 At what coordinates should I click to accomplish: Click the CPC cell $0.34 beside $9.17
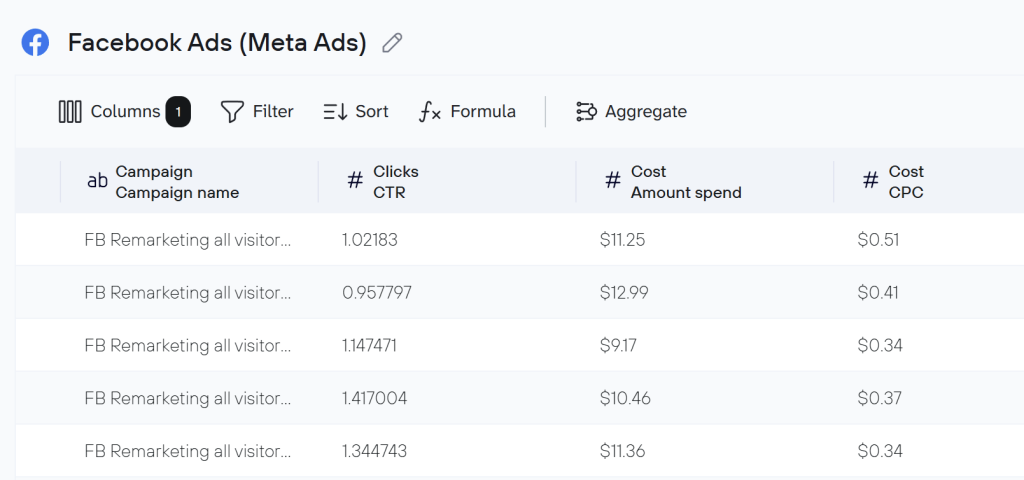click(880, 346)
